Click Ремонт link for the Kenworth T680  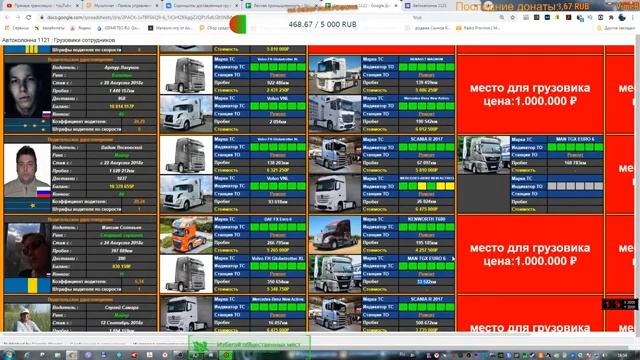click(x=427, y=235)
